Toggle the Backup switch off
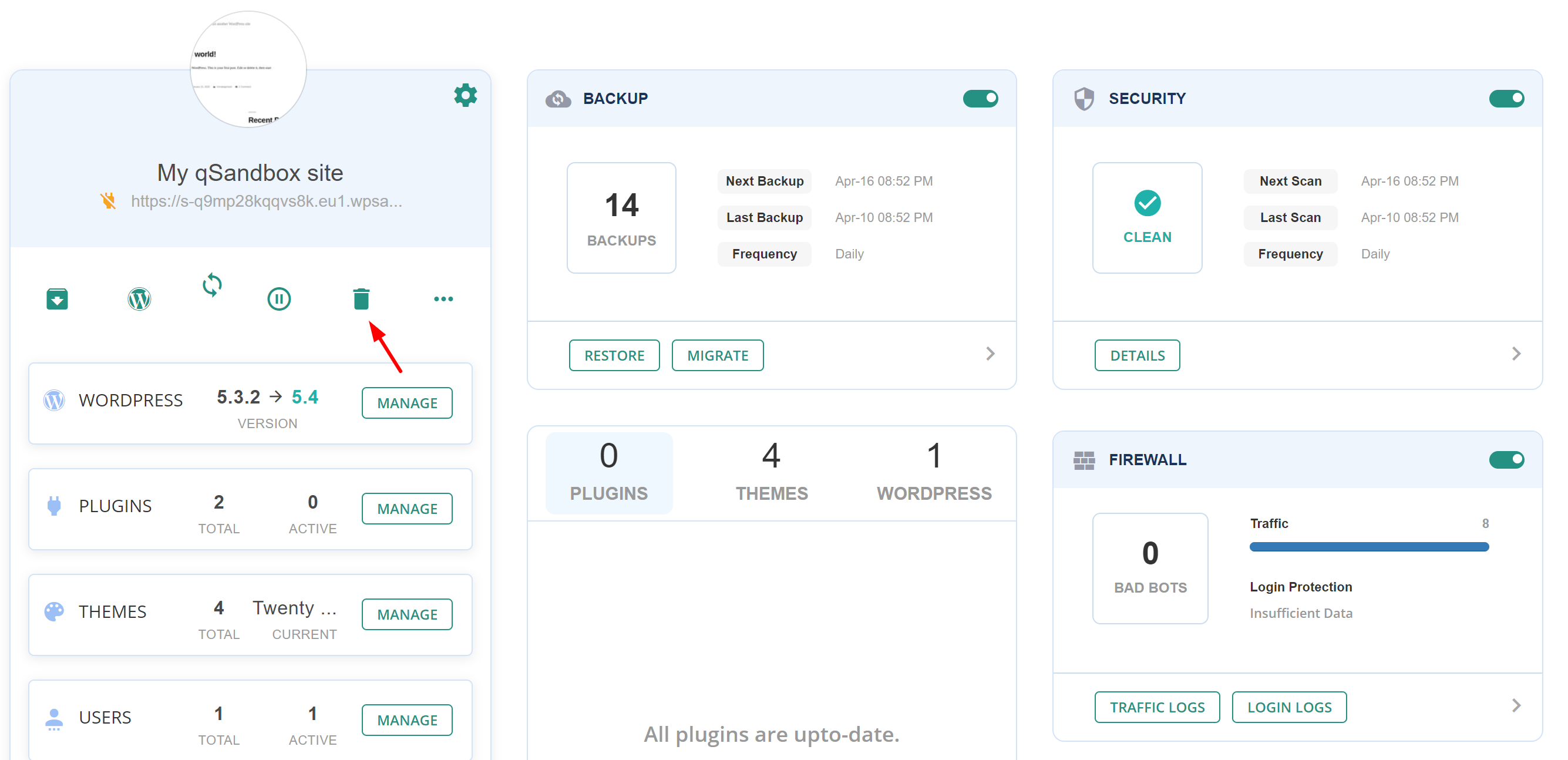The width and height of the screenshot is (1568, 760). (x=980, y=99)
